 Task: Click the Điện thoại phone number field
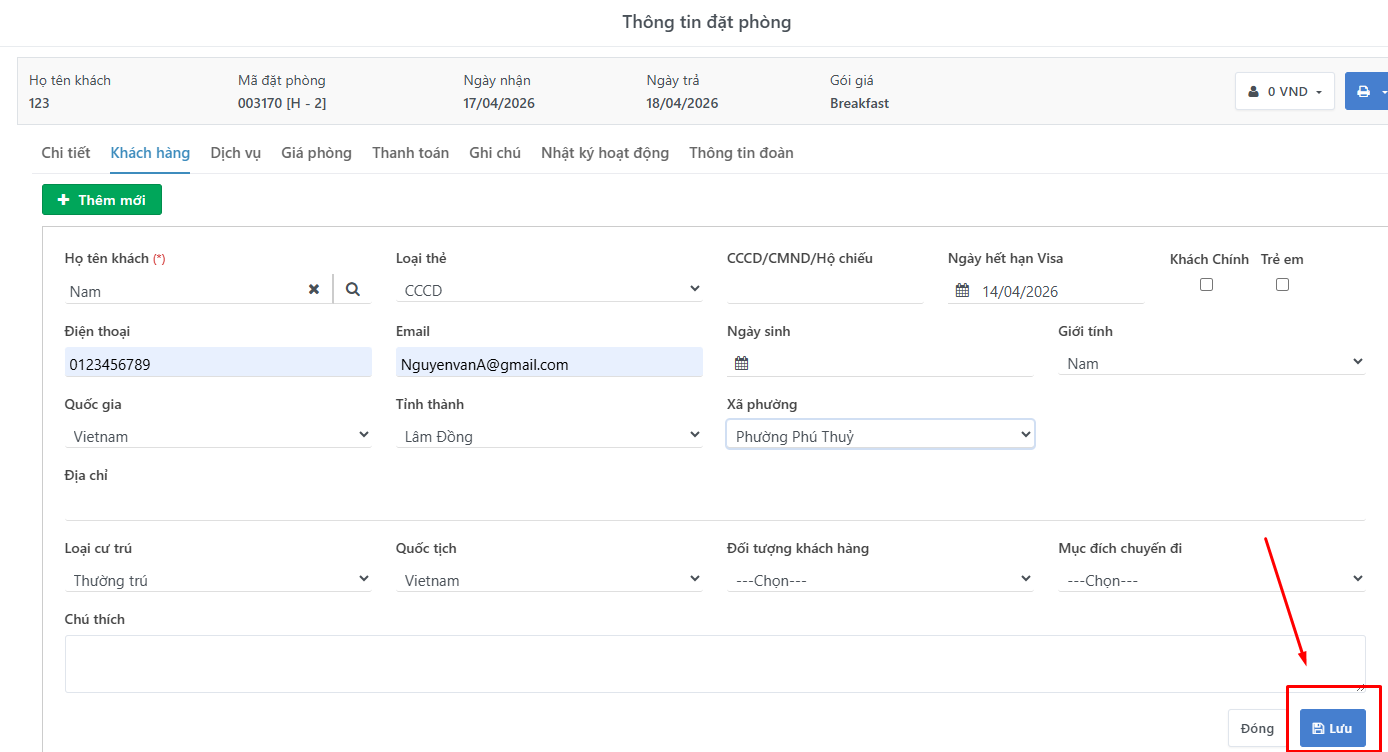point(218,364)
